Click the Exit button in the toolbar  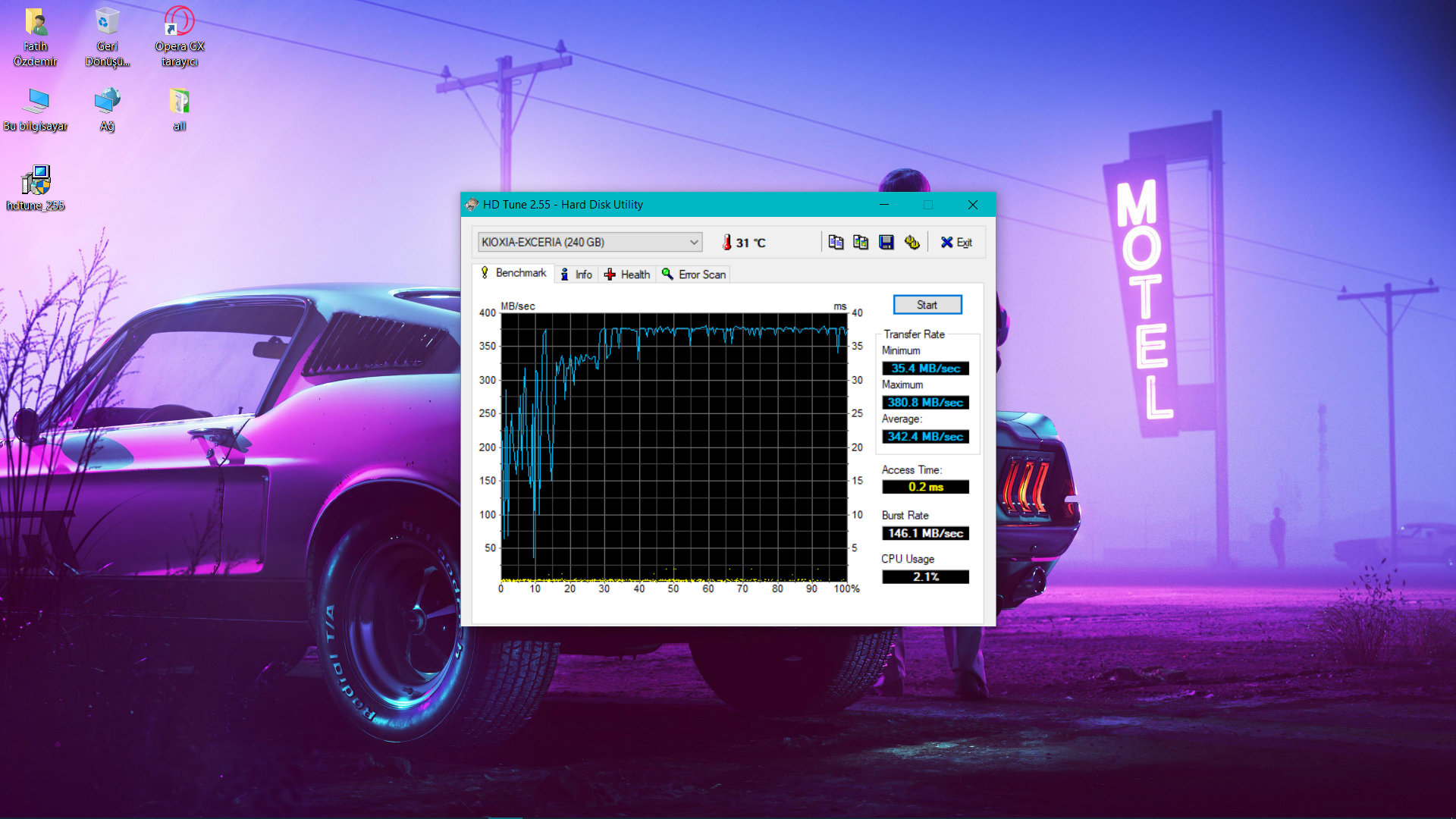pyautogui.click(x=956, y=242)
